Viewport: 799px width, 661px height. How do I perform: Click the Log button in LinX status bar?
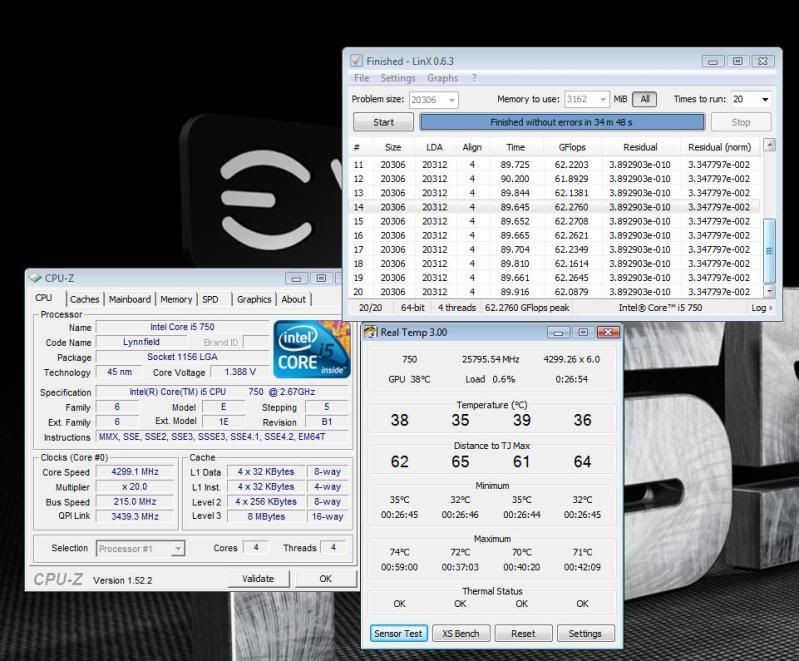pyautogui.click(x=761, y=308)
